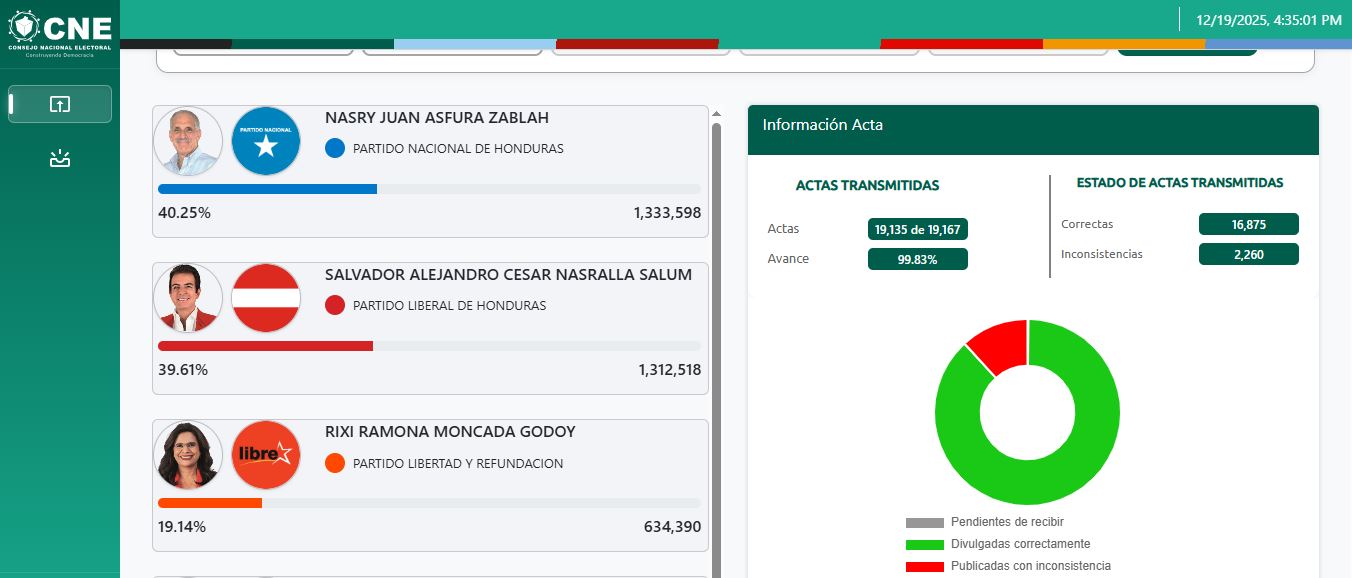Click the Inconsistencias 2,260 badge
Screen dimensions: 1352x578
click(x=1248, y=254)
